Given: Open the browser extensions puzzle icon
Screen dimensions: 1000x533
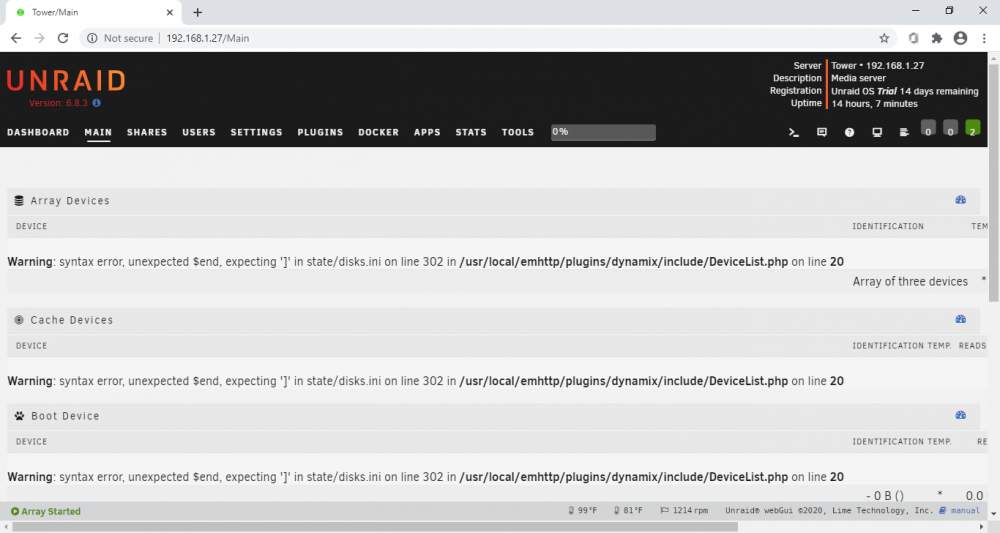Looking at the screenshot, I should (x=937, y=38).
